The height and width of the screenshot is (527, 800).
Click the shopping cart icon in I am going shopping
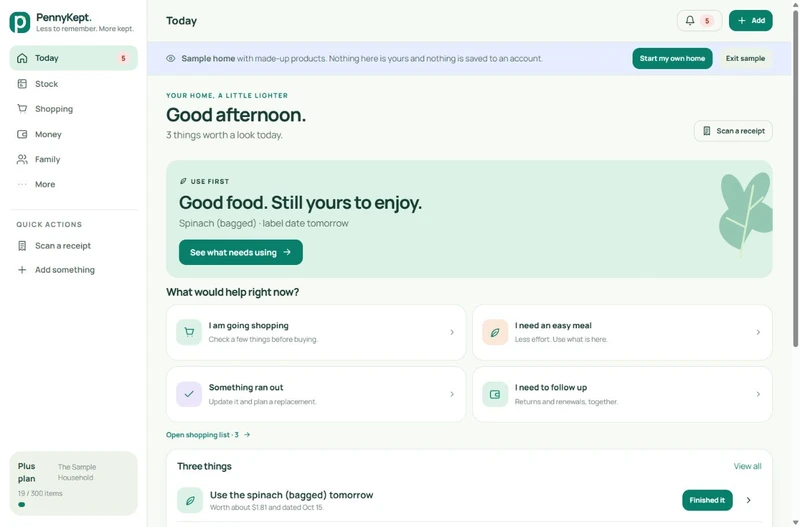coord(189,332)
